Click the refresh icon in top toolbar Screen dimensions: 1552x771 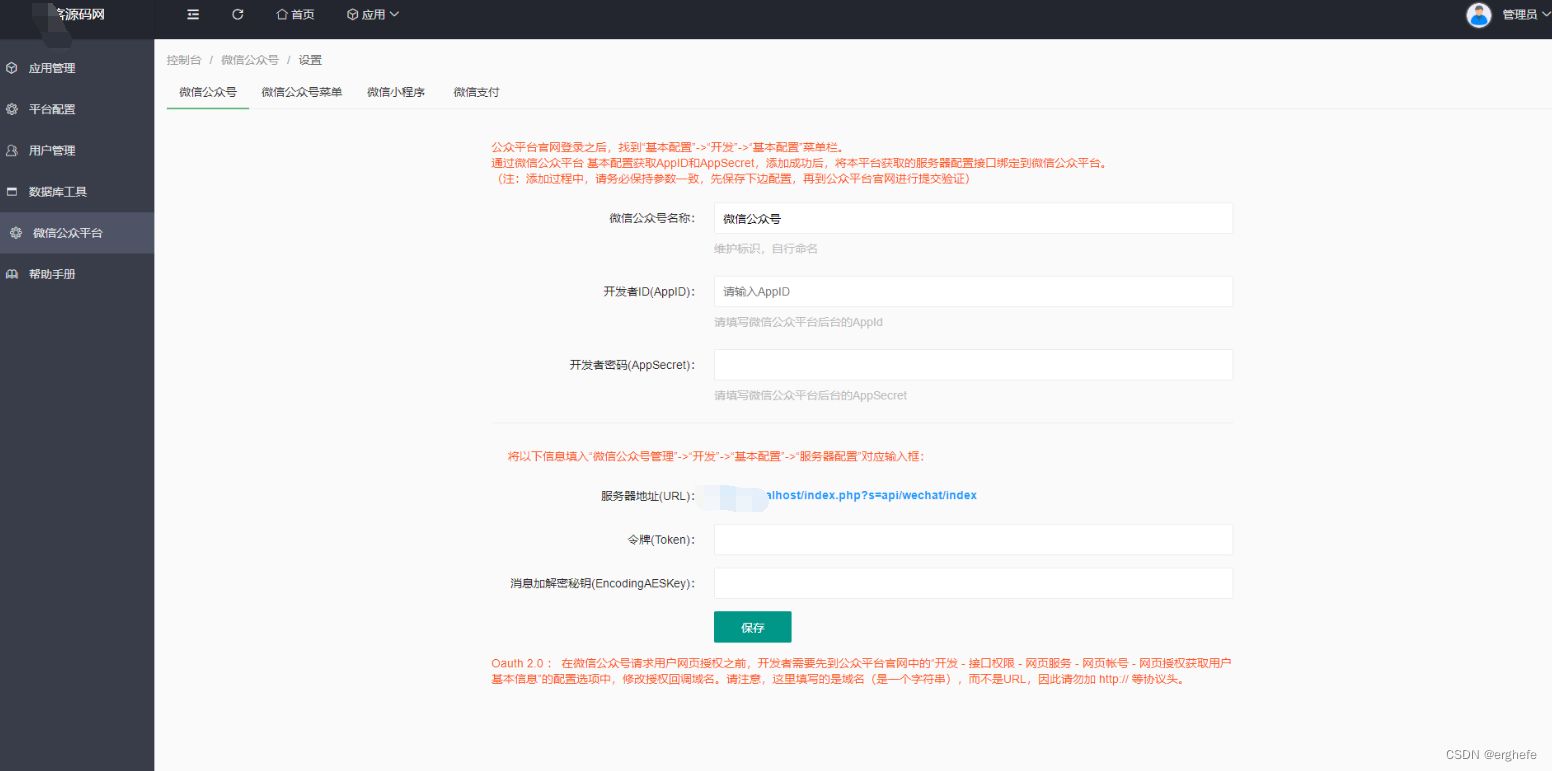237,14
